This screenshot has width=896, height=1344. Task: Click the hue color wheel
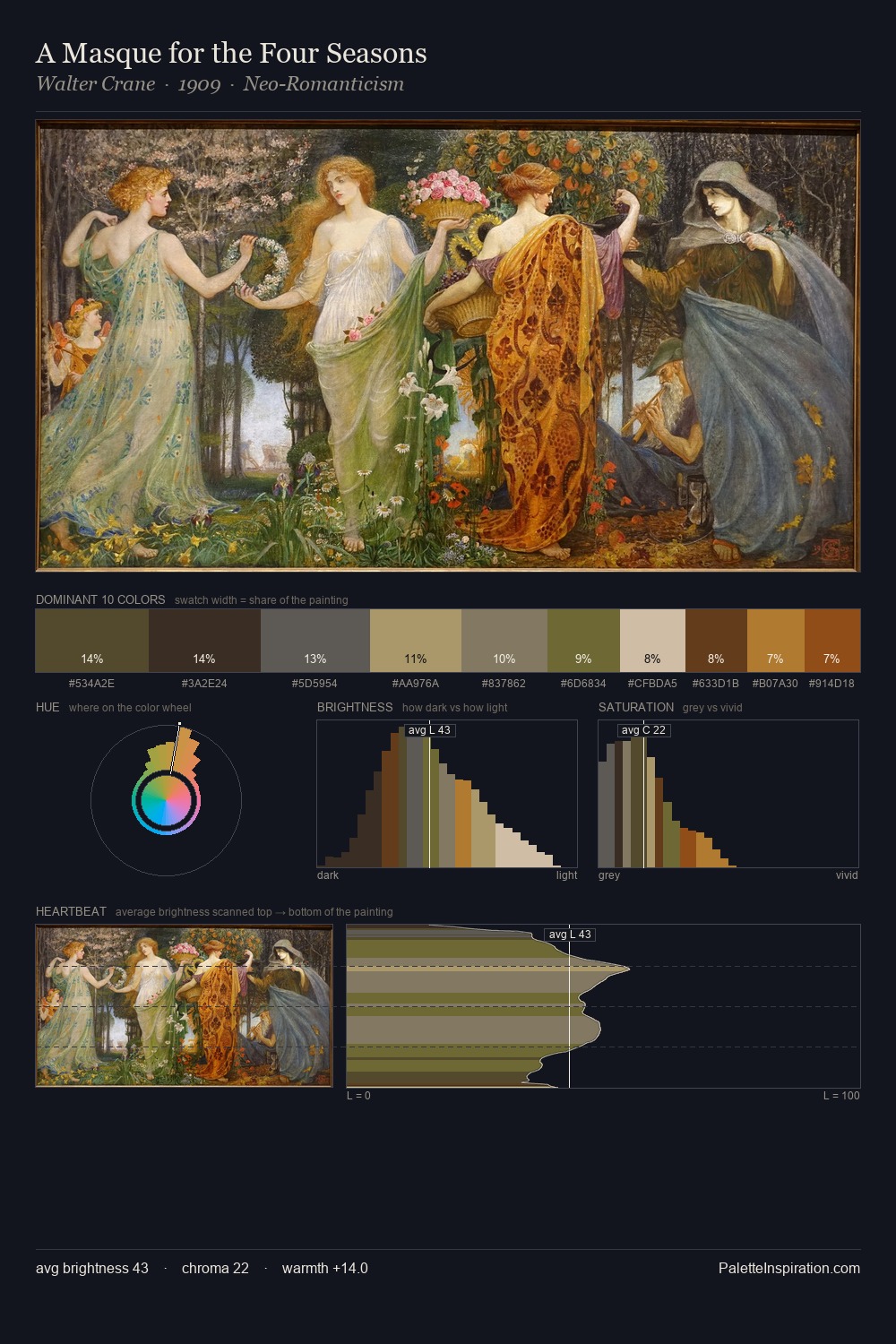166,800
